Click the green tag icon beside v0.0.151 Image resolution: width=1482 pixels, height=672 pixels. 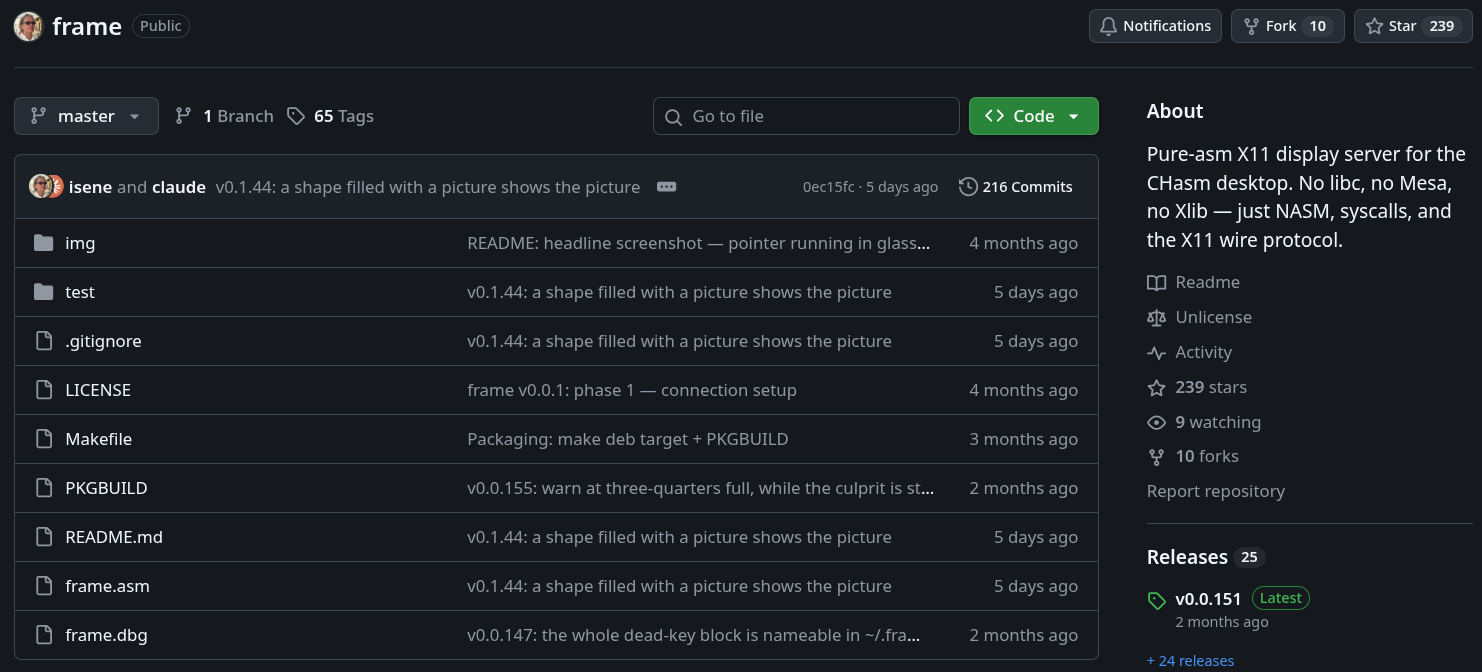[x=1157, y=601]
